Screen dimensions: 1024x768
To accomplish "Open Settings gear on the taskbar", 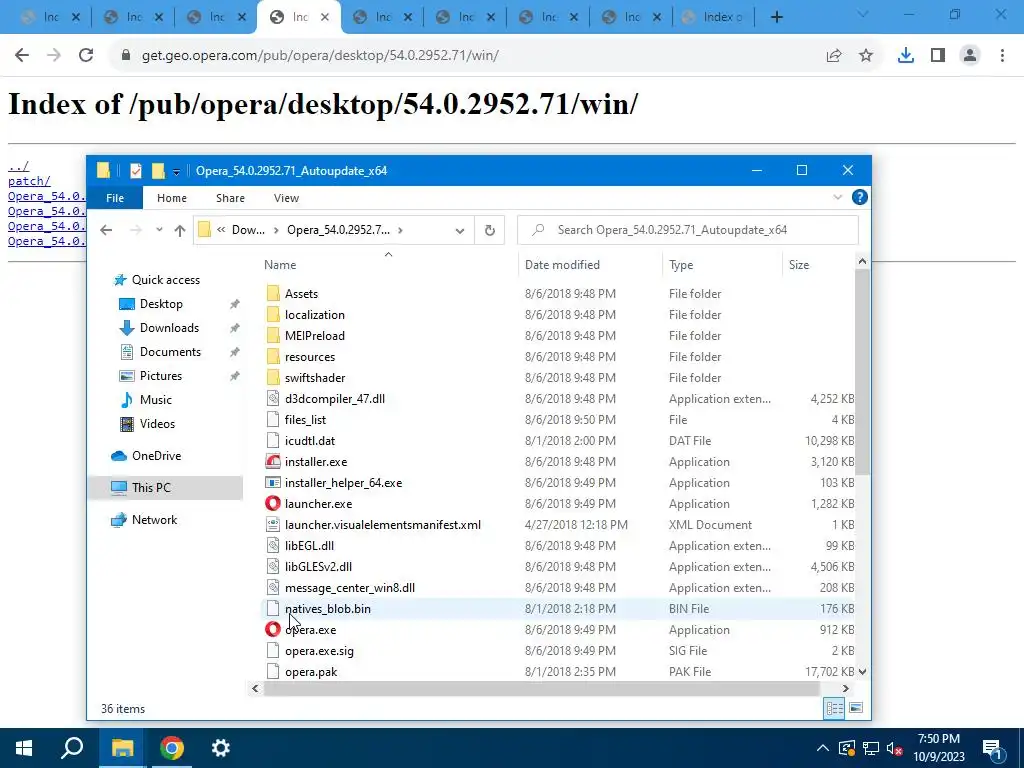I will click(x=221, y=748).
